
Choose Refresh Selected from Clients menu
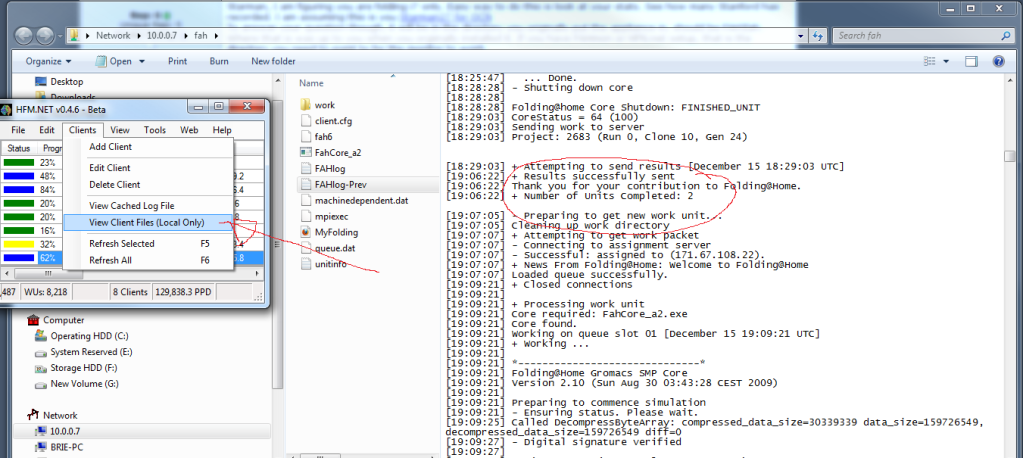click(x=148, y=243)
